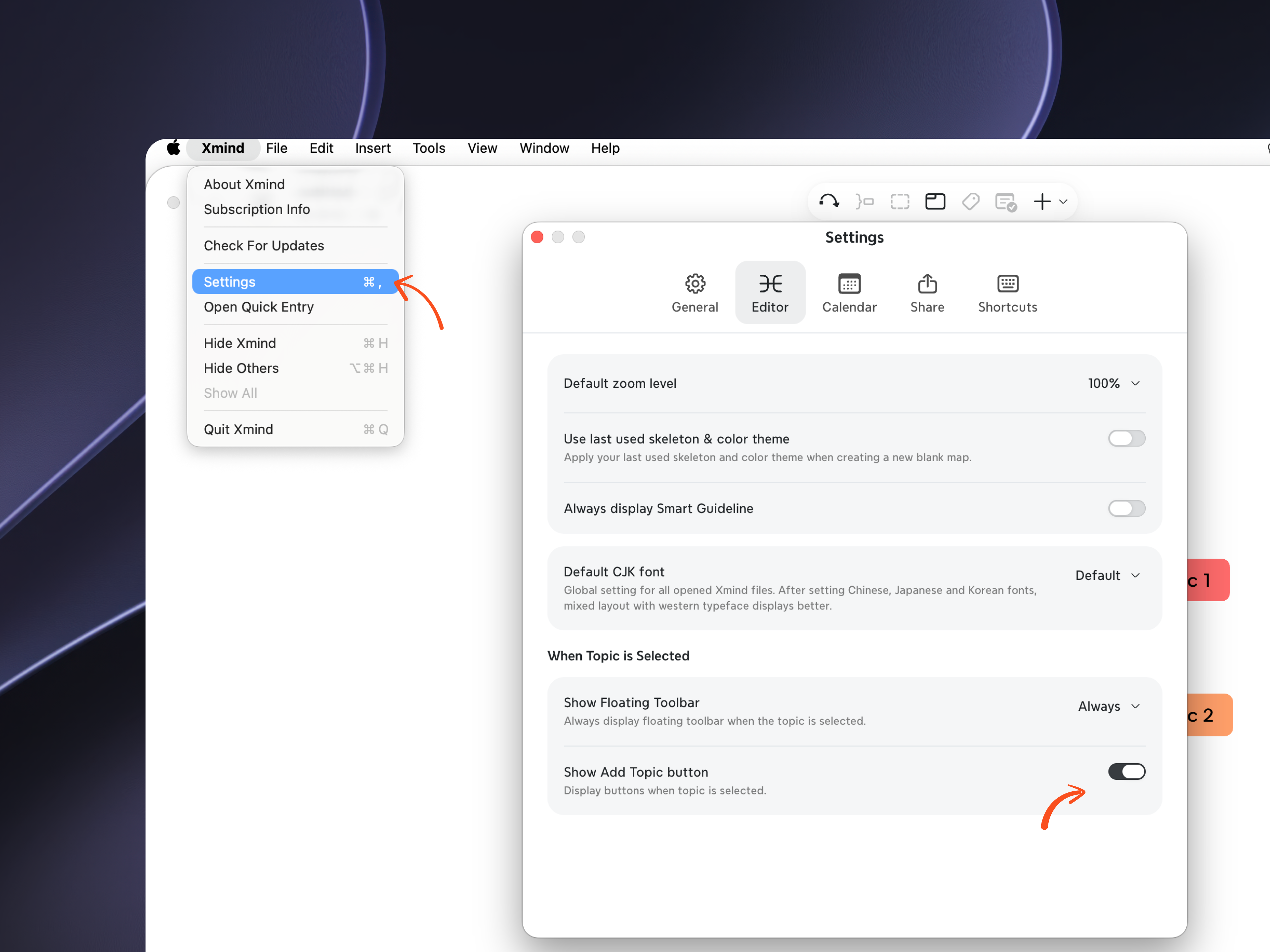Choose Subscription Info menu entry
This screenshot has width=1270, height=952.
[296, 210]
